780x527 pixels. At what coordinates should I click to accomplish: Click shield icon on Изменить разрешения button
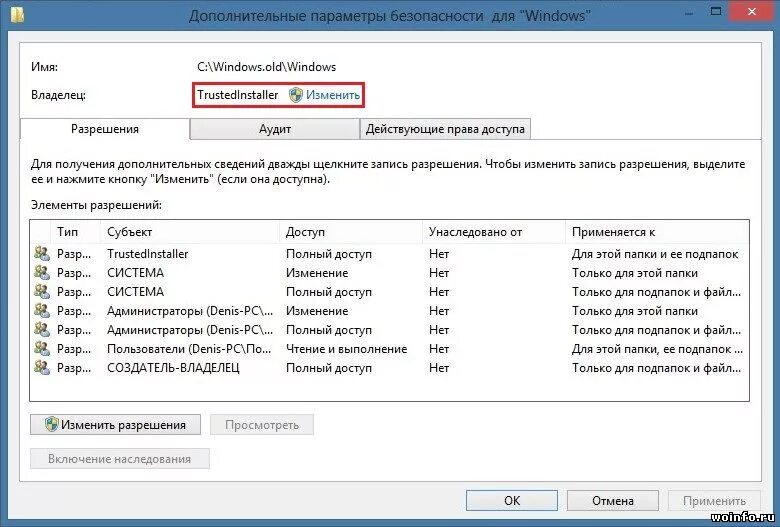(x=51, y=424)
